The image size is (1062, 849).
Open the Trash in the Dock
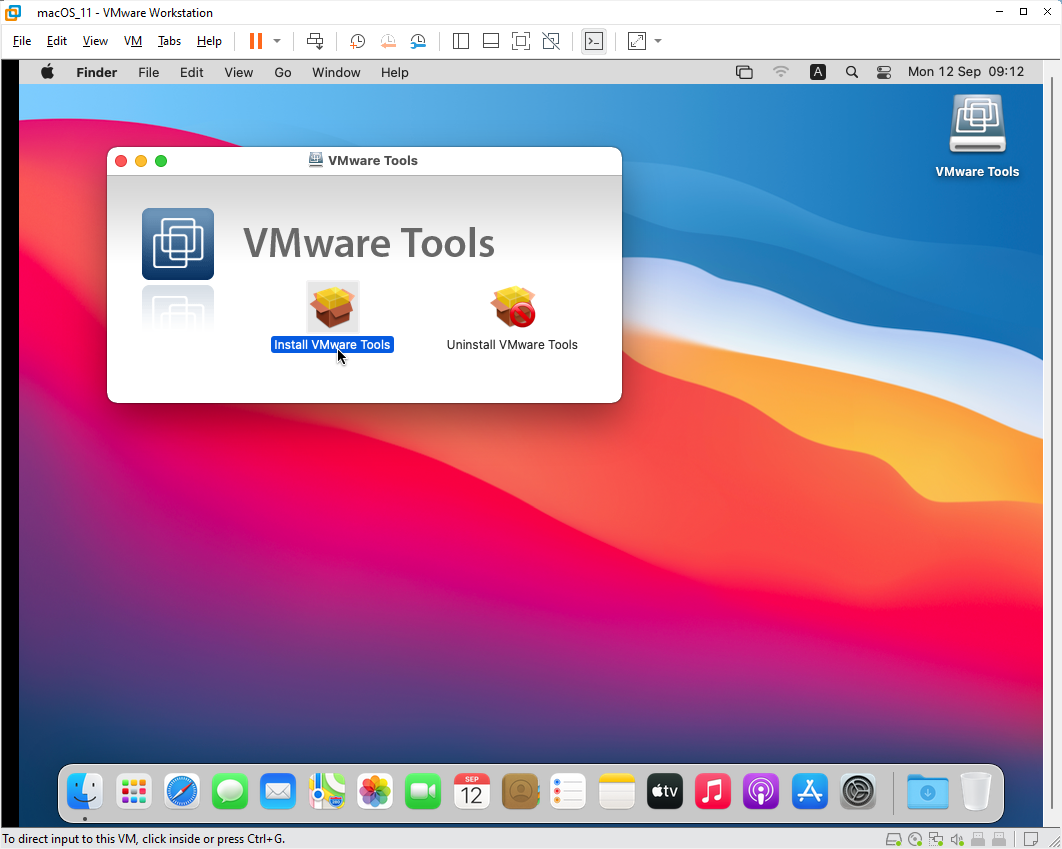[x=976, y=791]
